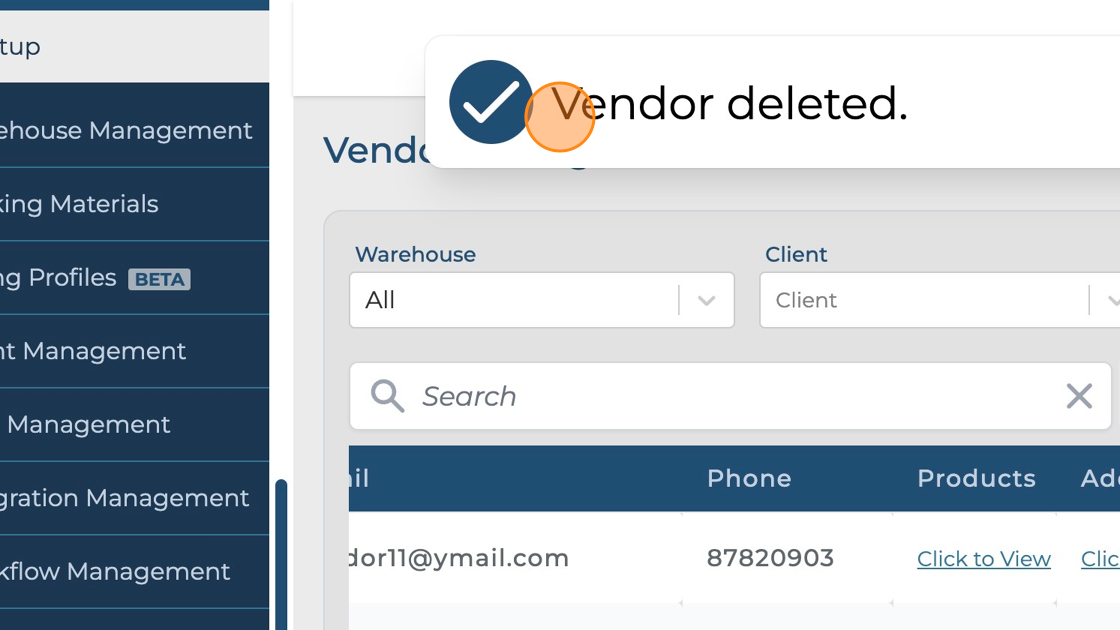Click the Products column header
The width and height of the screenshot is (1120, 630).
tap(976, 479)
